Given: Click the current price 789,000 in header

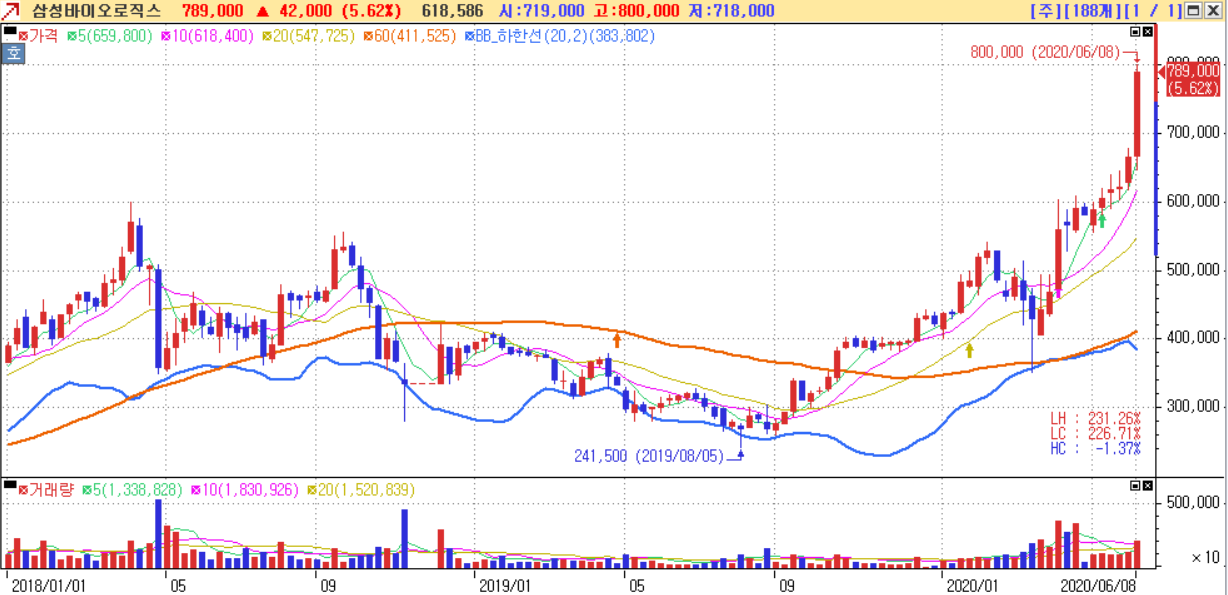Looking at the screenshot, I should pos(213,11).
